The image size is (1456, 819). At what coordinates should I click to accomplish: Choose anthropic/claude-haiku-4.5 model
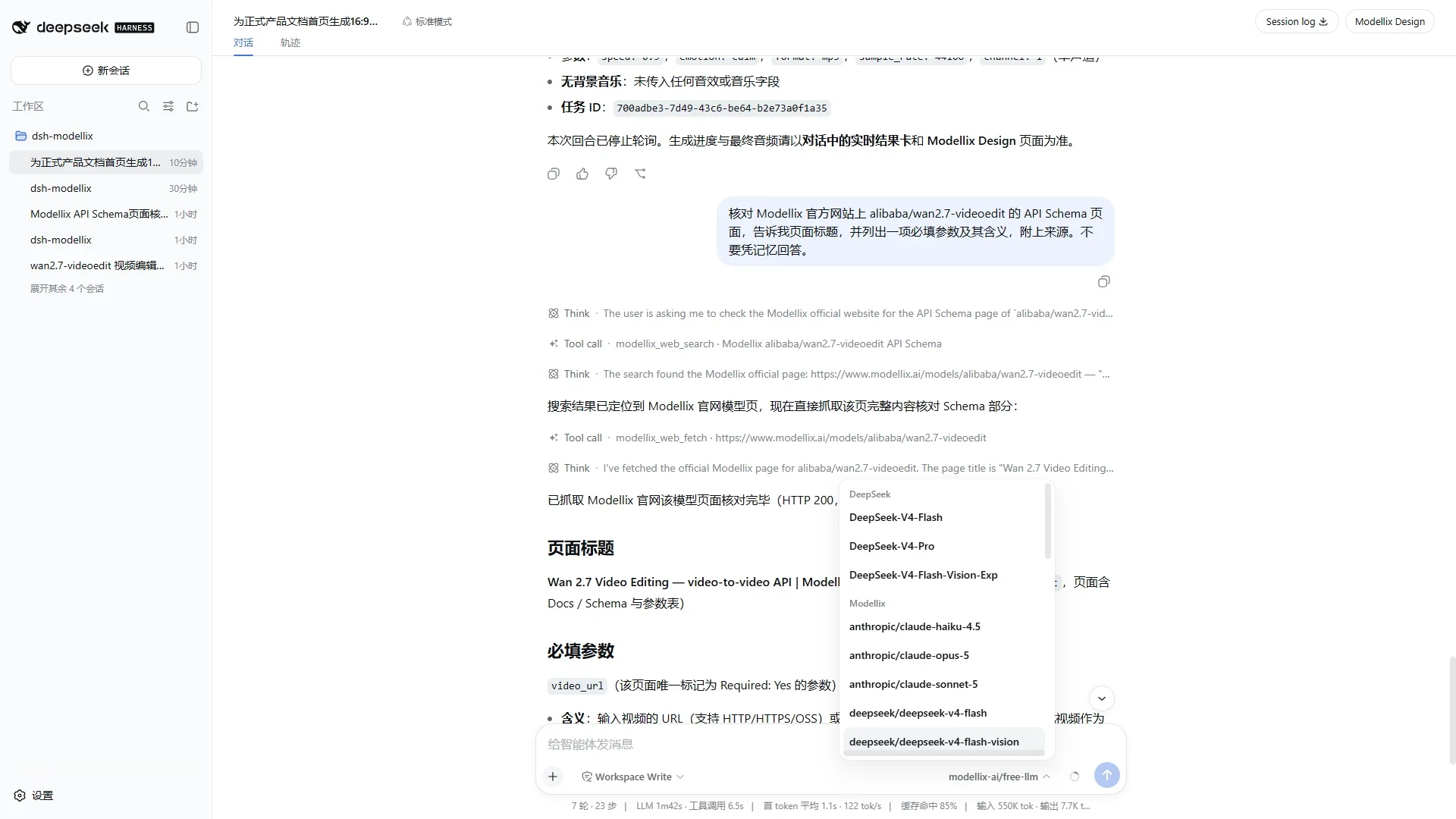943,626
